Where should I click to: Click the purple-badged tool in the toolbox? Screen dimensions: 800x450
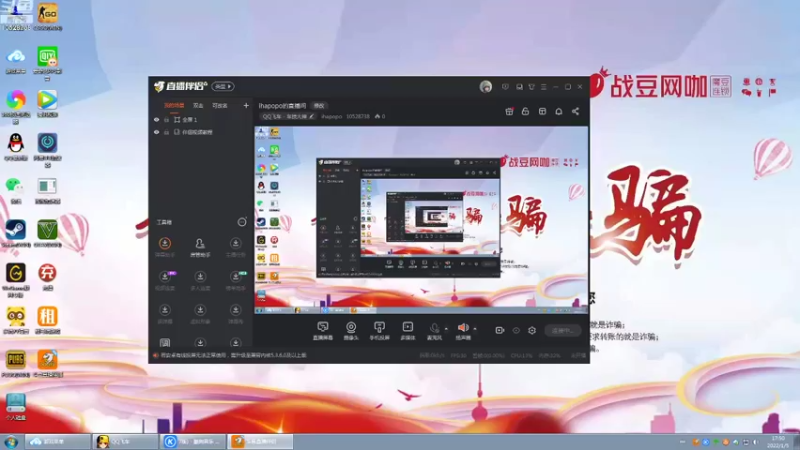click(165, 281)
